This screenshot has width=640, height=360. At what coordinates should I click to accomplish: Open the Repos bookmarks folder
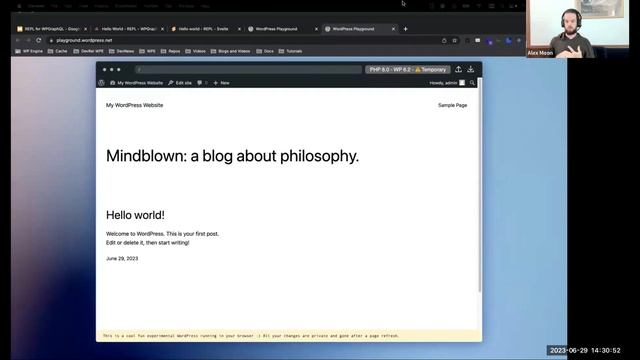(x=171, y=51)
